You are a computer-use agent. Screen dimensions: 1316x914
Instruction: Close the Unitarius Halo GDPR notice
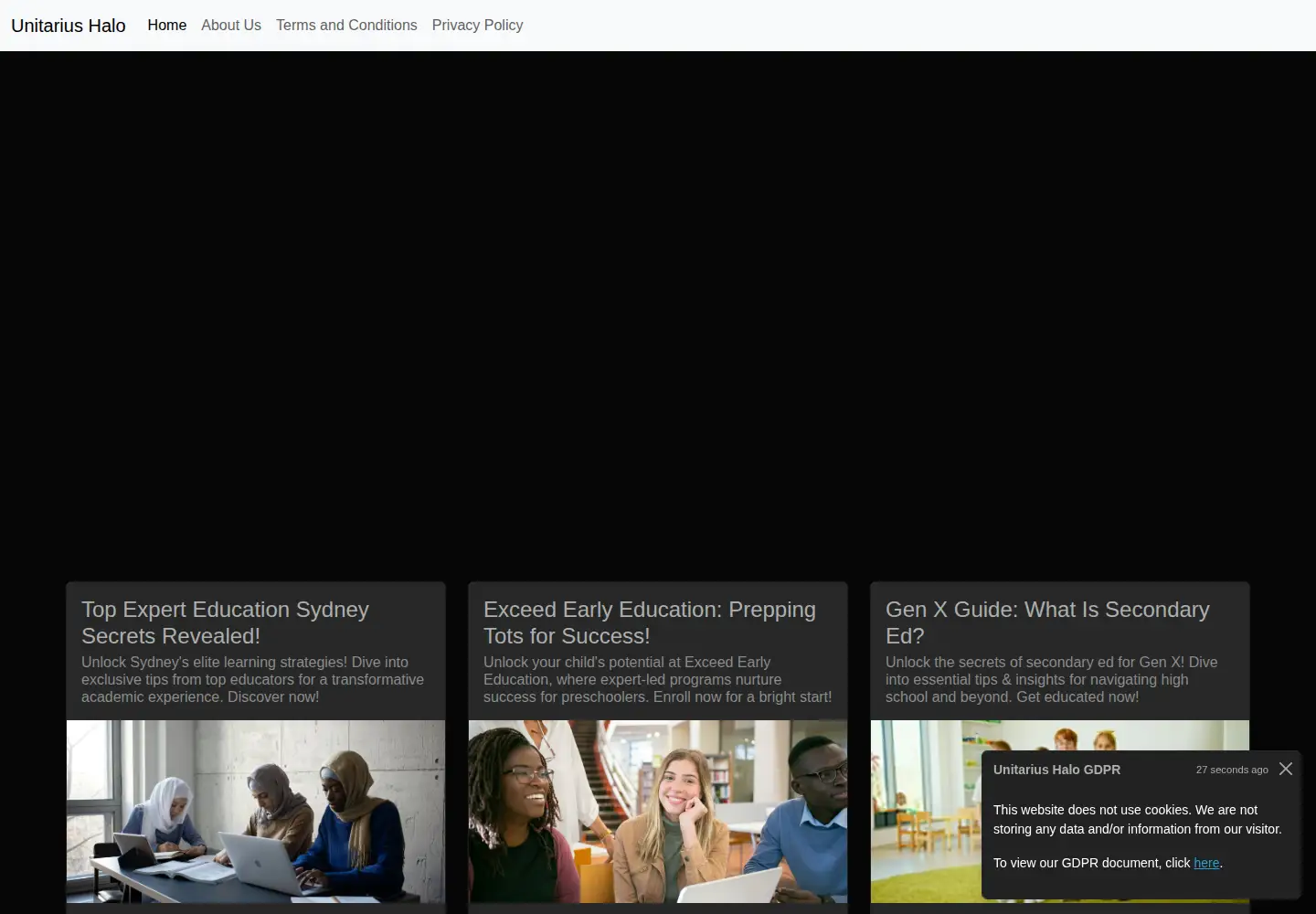[1286, 769]
